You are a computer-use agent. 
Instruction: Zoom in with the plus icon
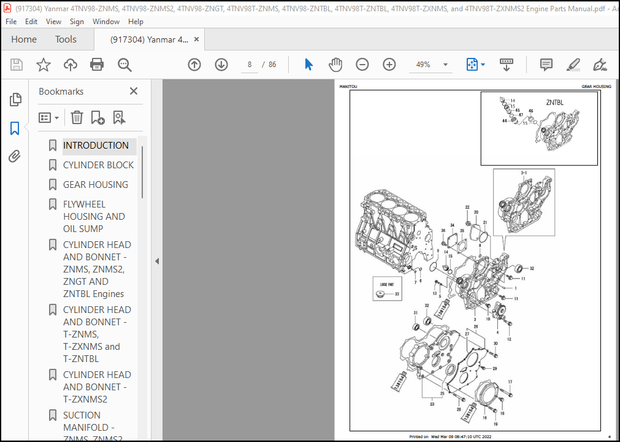click(x=389, y=64)
